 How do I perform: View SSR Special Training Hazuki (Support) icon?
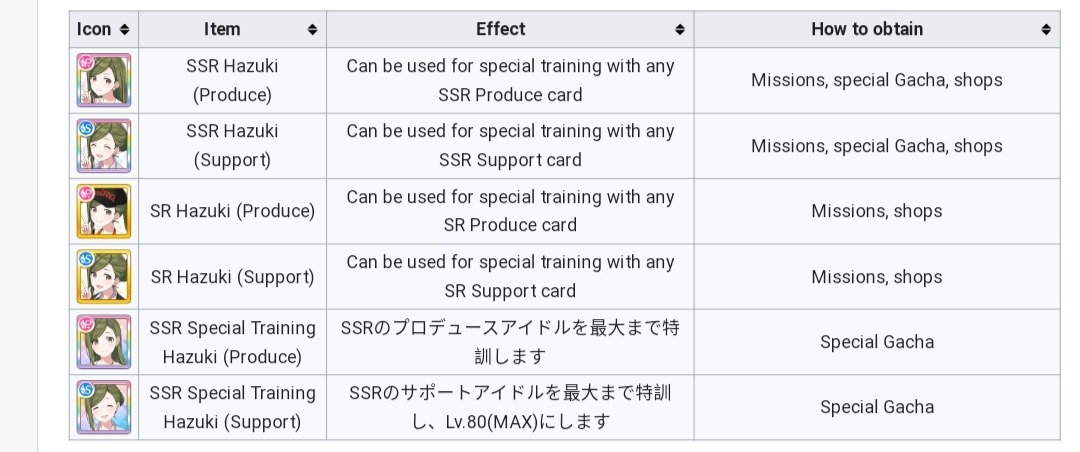point(103,407)
